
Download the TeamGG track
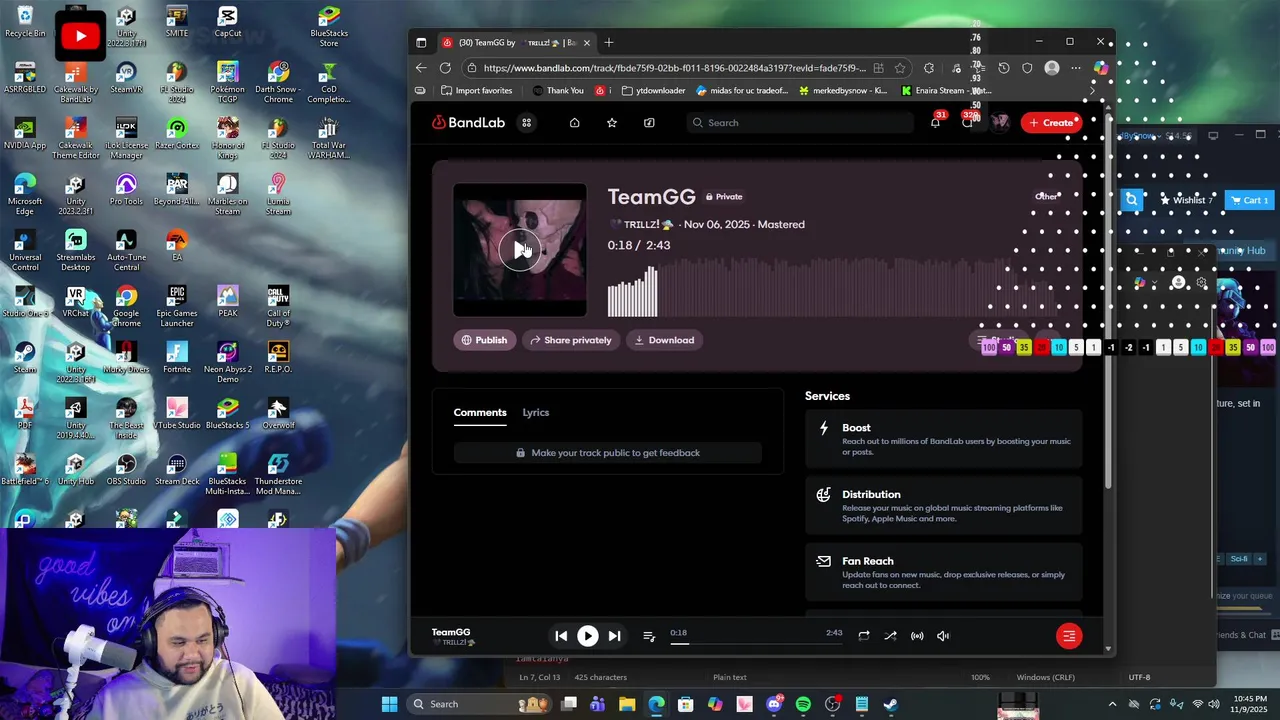click(x=664, y=340)
